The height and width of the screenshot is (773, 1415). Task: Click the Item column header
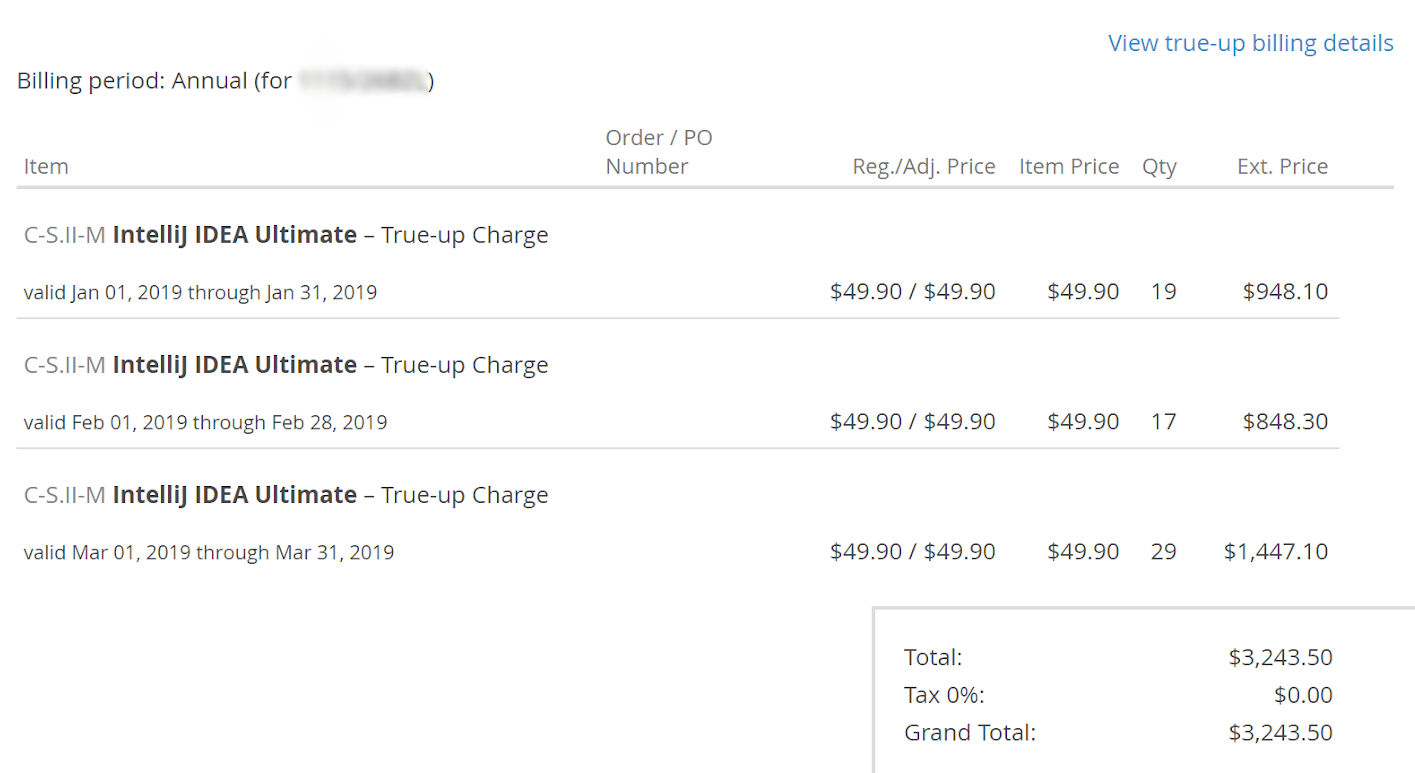pyautogui.click(x=46, y=166)
